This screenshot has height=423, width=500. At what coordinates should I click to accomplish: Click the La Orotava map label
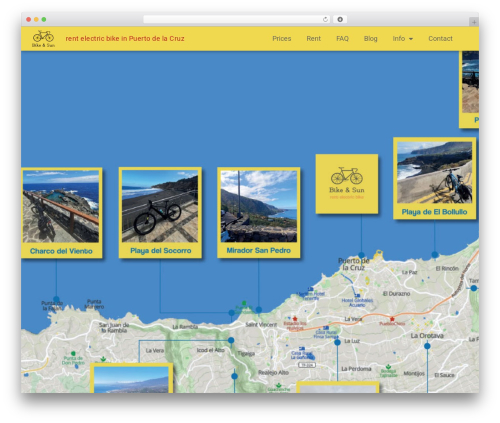click(427, 336)
